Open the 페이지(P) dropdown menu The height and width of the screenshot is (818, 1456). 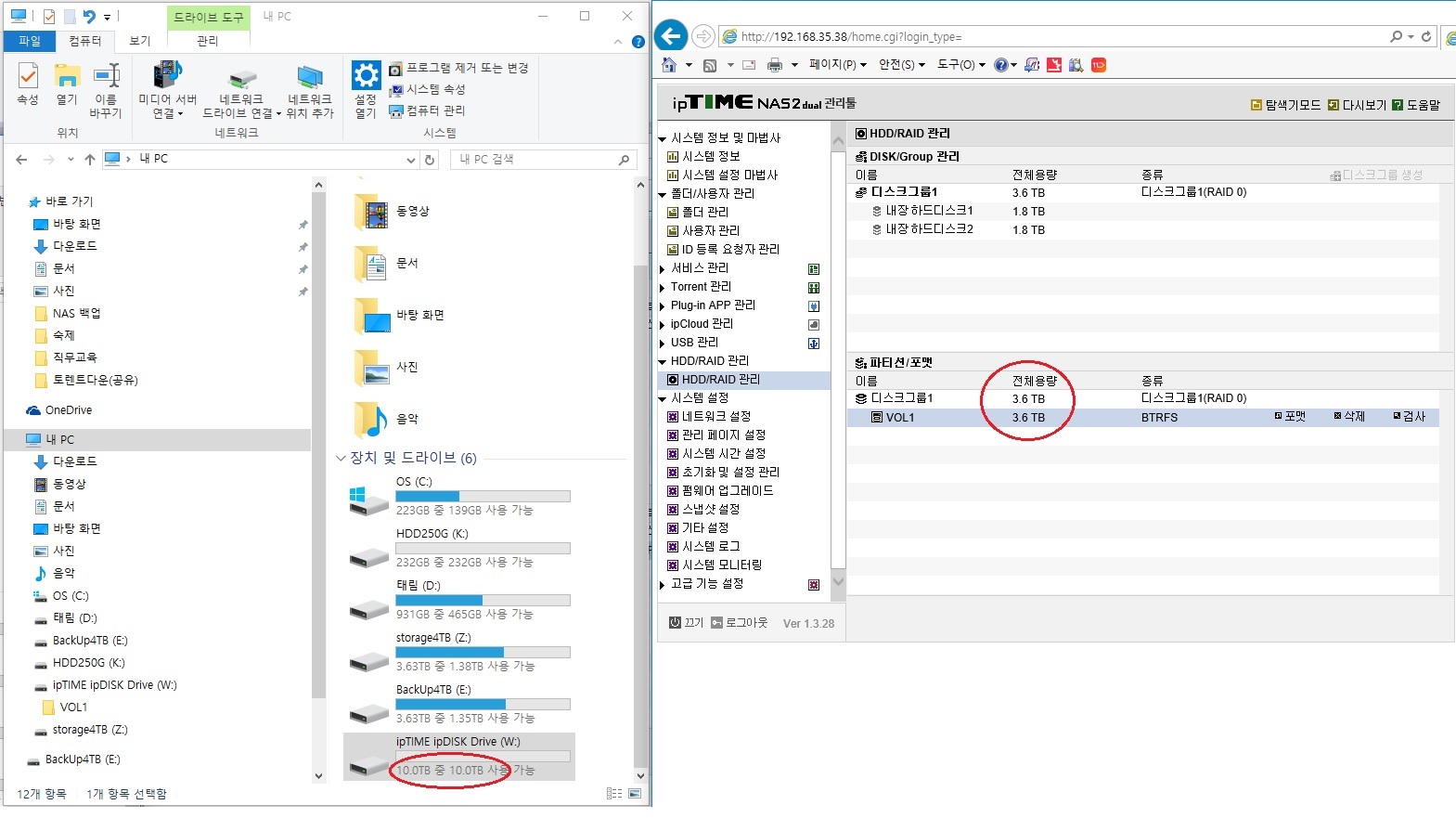(838, 65)
